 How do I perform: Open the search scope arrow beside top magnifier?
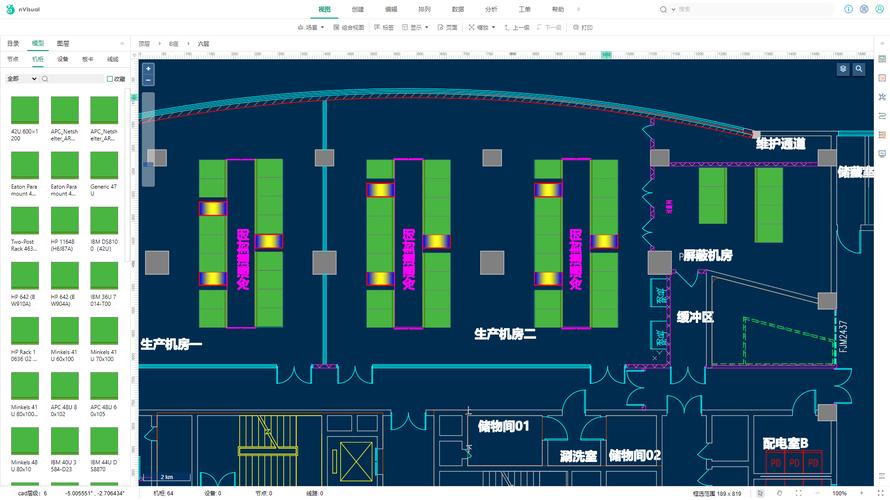[x=673, y=10]
